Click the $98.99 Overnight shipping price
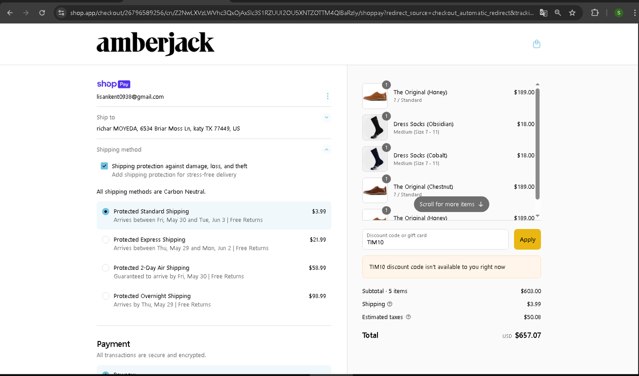Image resolution: width=639 pixels, height=376 pixels. pos(317,296)
